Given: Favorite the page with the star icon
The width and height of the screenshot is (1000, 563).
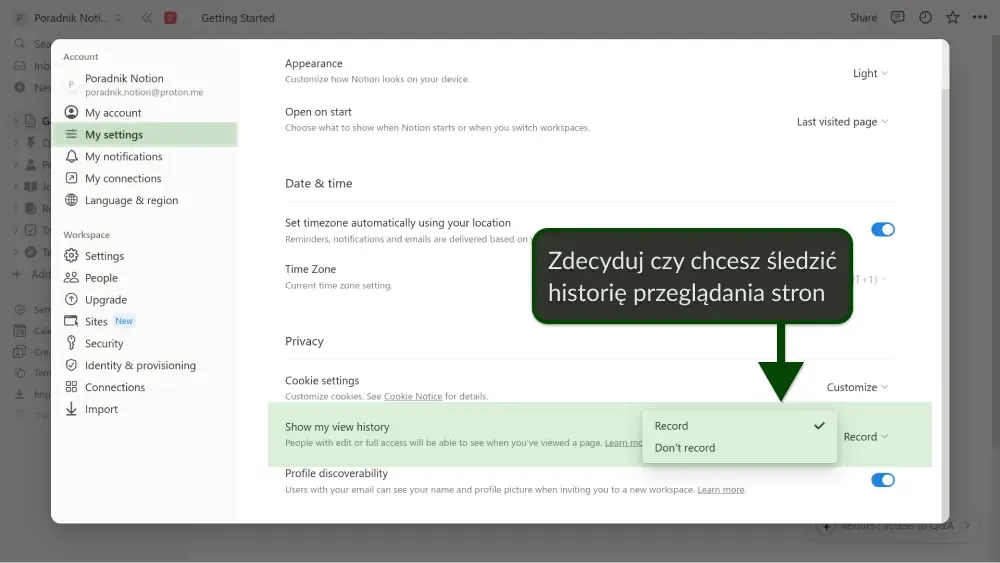Looking at the screenshot, I should pos(953,17).
